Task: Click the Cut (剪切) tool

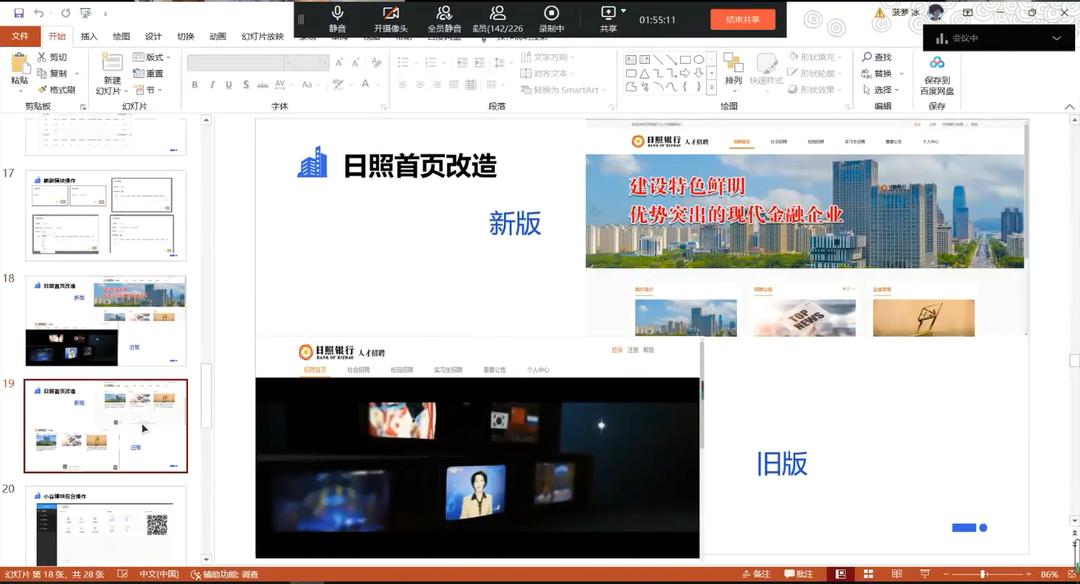Action: [52, 57]
